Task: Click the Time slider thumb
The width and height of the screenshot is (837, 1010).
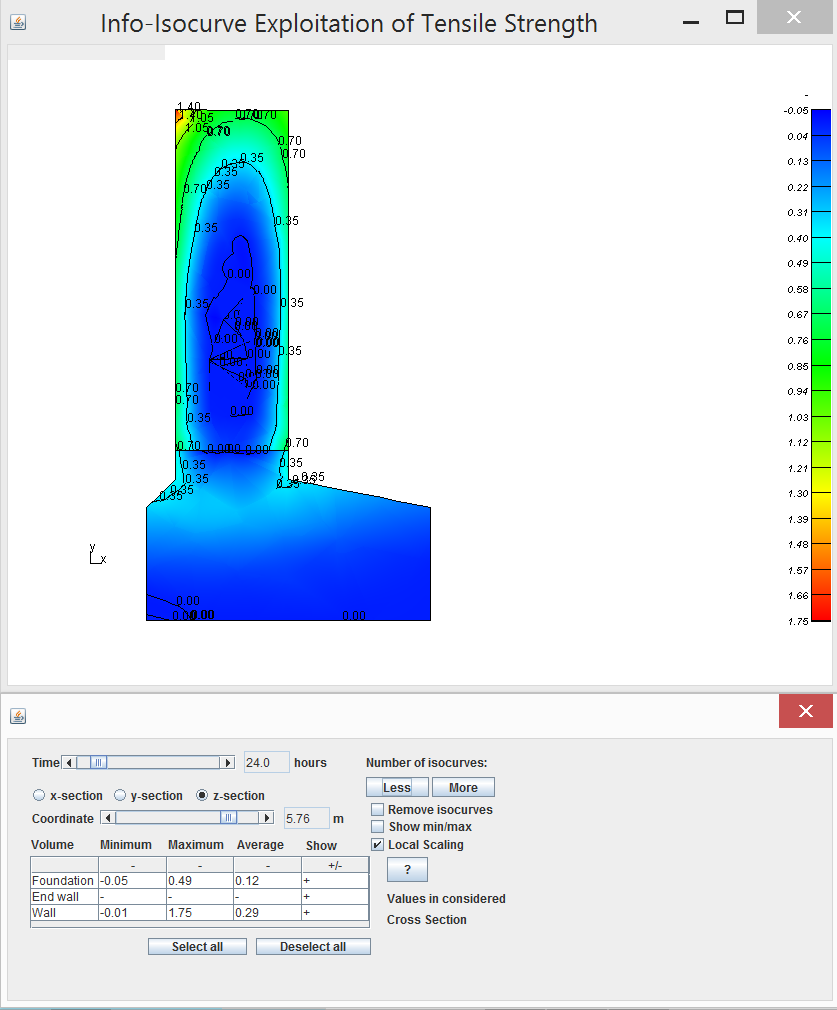Action: click(98, 763)
